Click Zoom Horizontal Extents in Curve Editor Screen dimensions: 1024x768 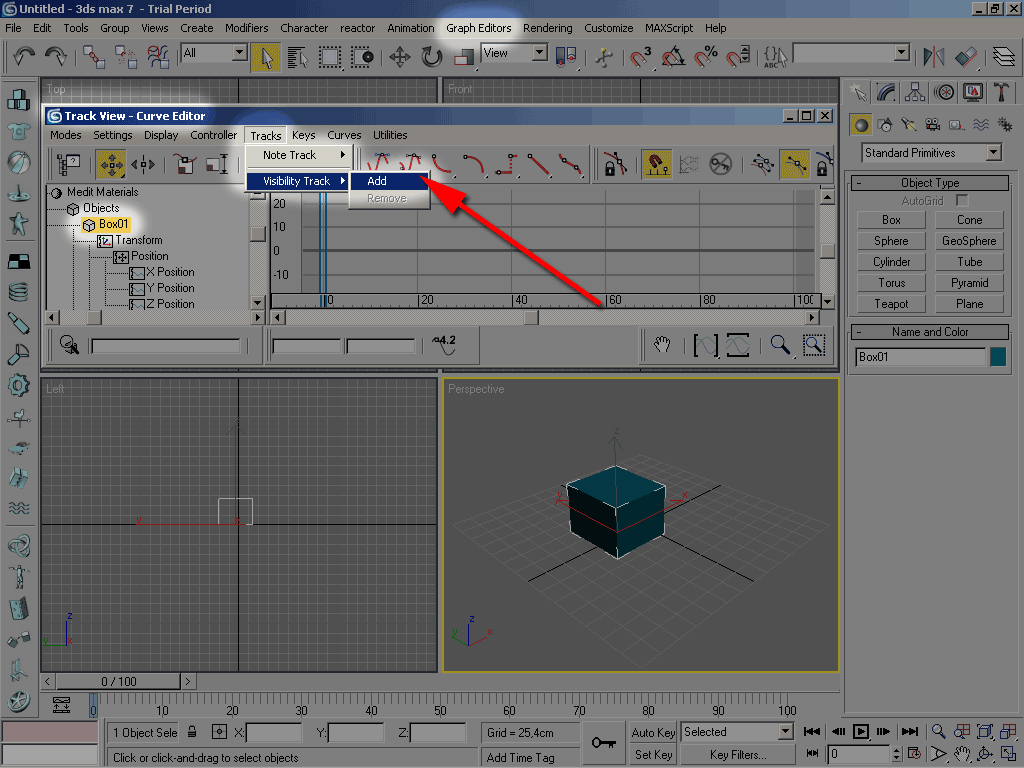(x=705, y=344)
